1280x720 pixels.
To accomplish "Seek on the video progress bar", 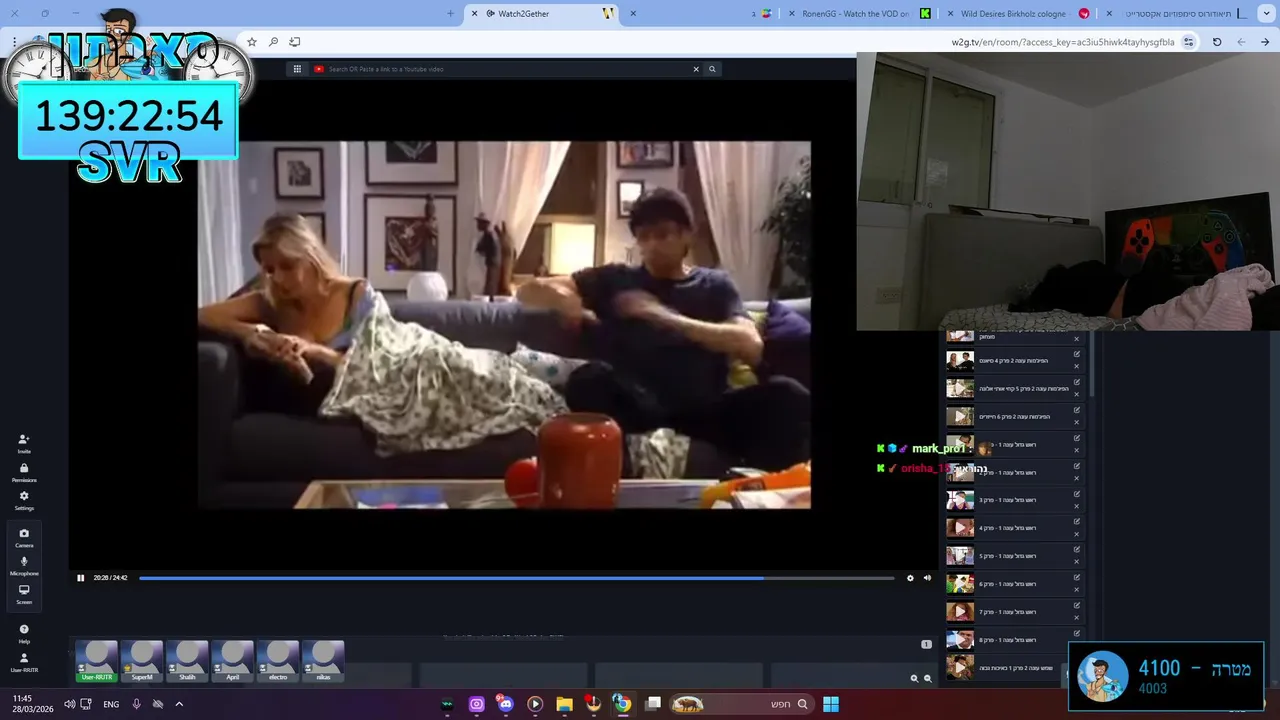I will [516, 577].
